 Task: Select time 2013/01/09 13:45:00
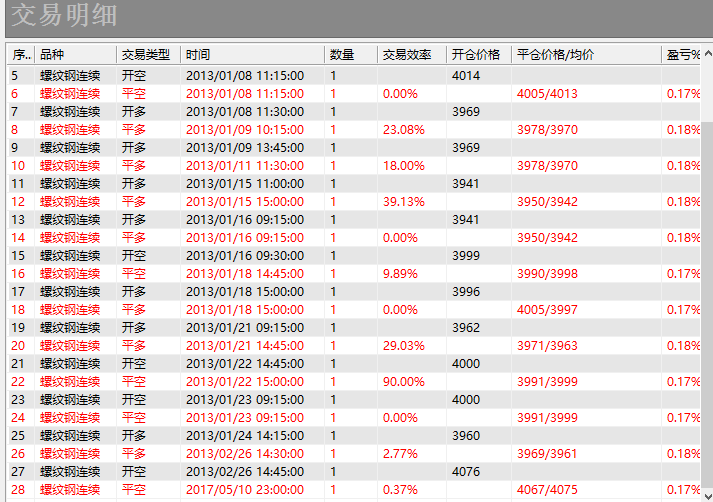[x=245, y=148]
